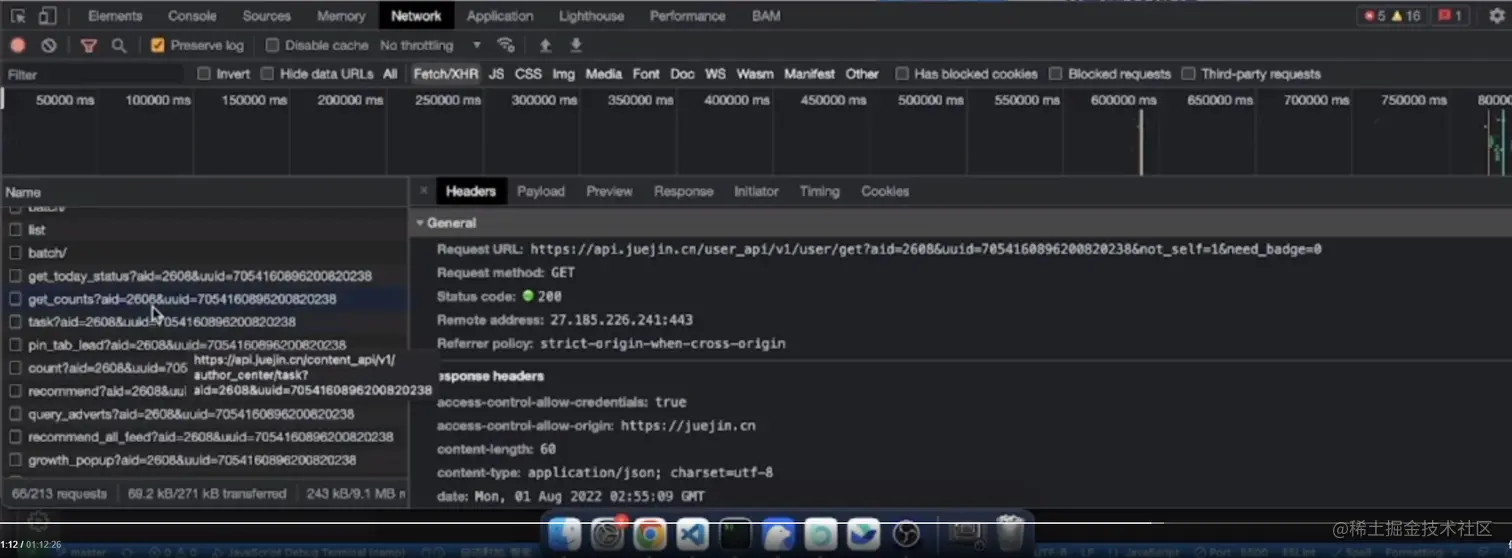This screenshot has width=1512, height=558.
Task: Activate the inspect element picker icon
Action: tap(19, 16)
